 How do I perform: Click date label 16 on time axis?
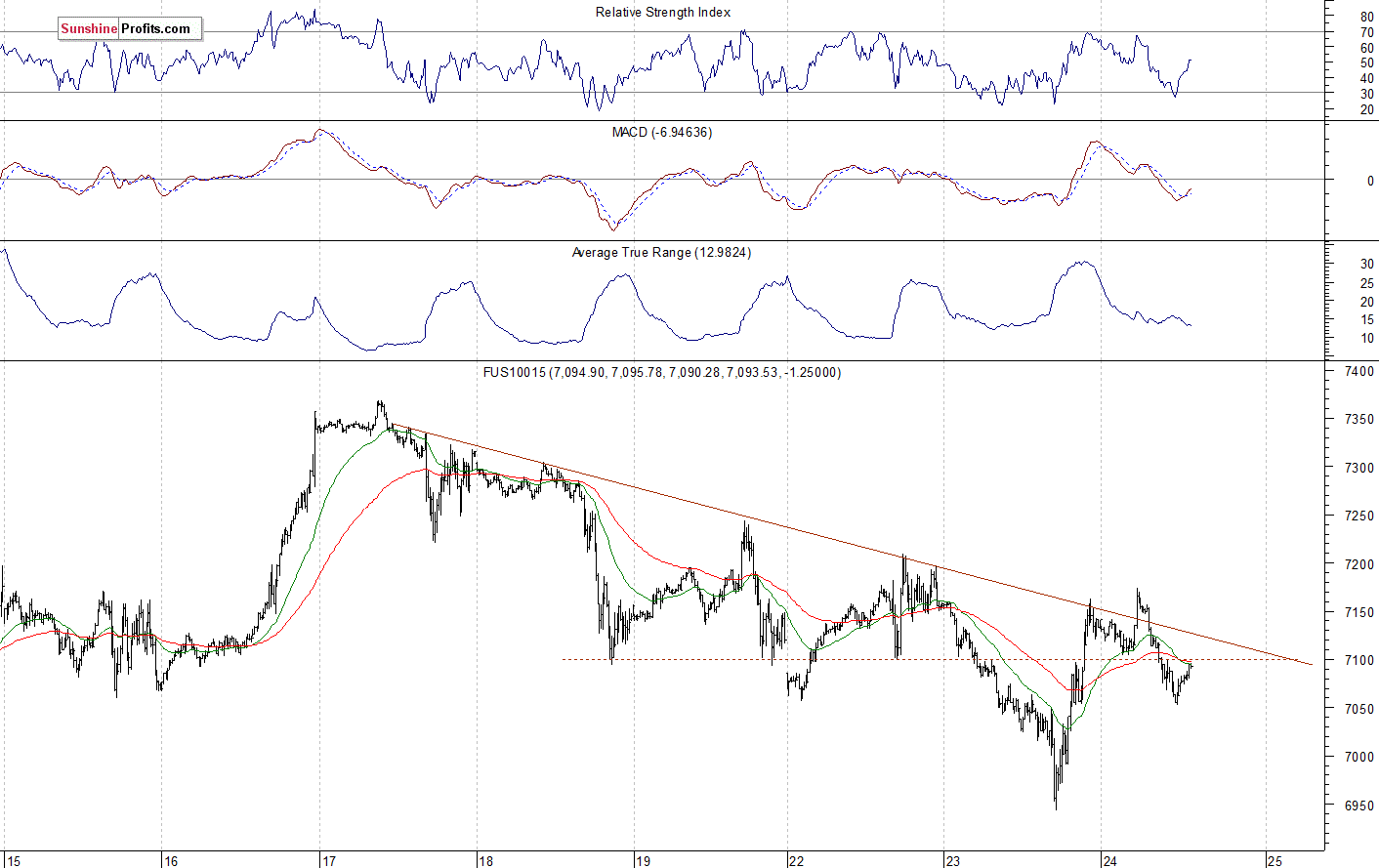(171, 861)
